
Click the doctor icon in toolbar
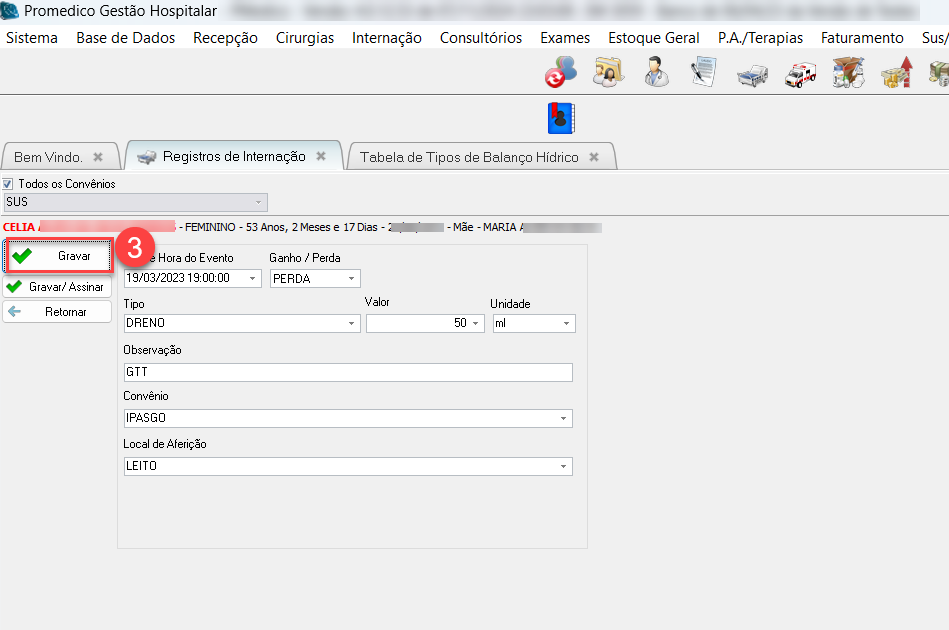click(656, 72)
